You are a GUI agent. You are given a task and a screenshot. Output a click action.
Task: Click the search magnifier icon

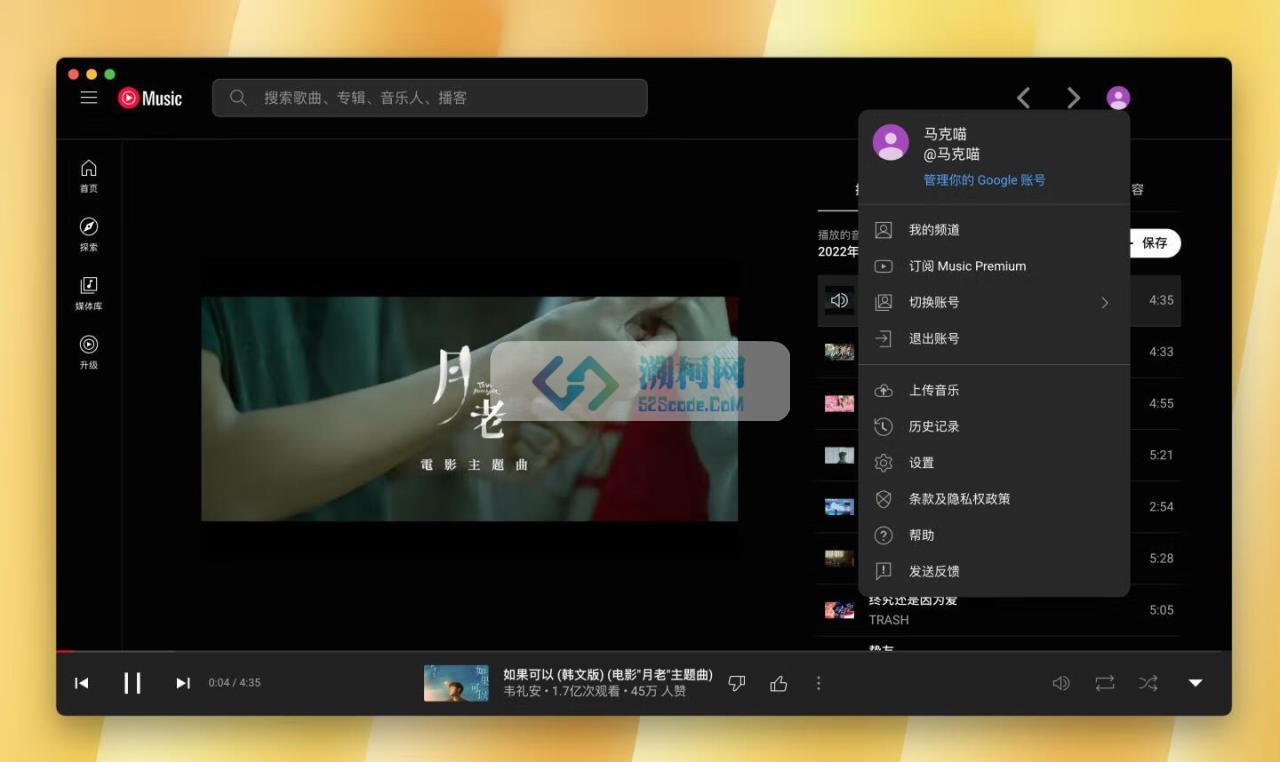point(238,97)
